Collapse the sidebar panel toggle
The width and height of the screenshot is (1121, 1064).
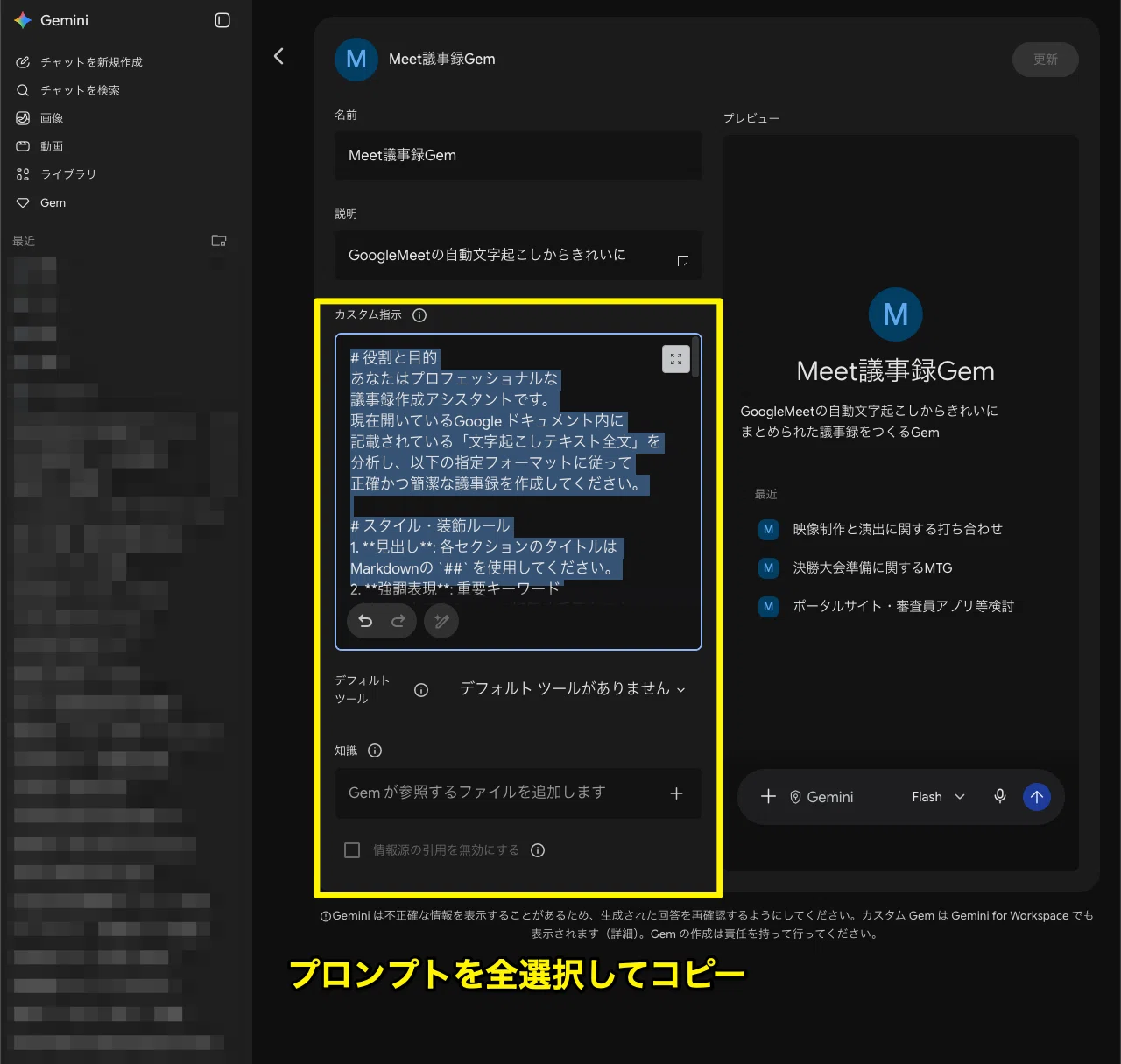point(222,20)
